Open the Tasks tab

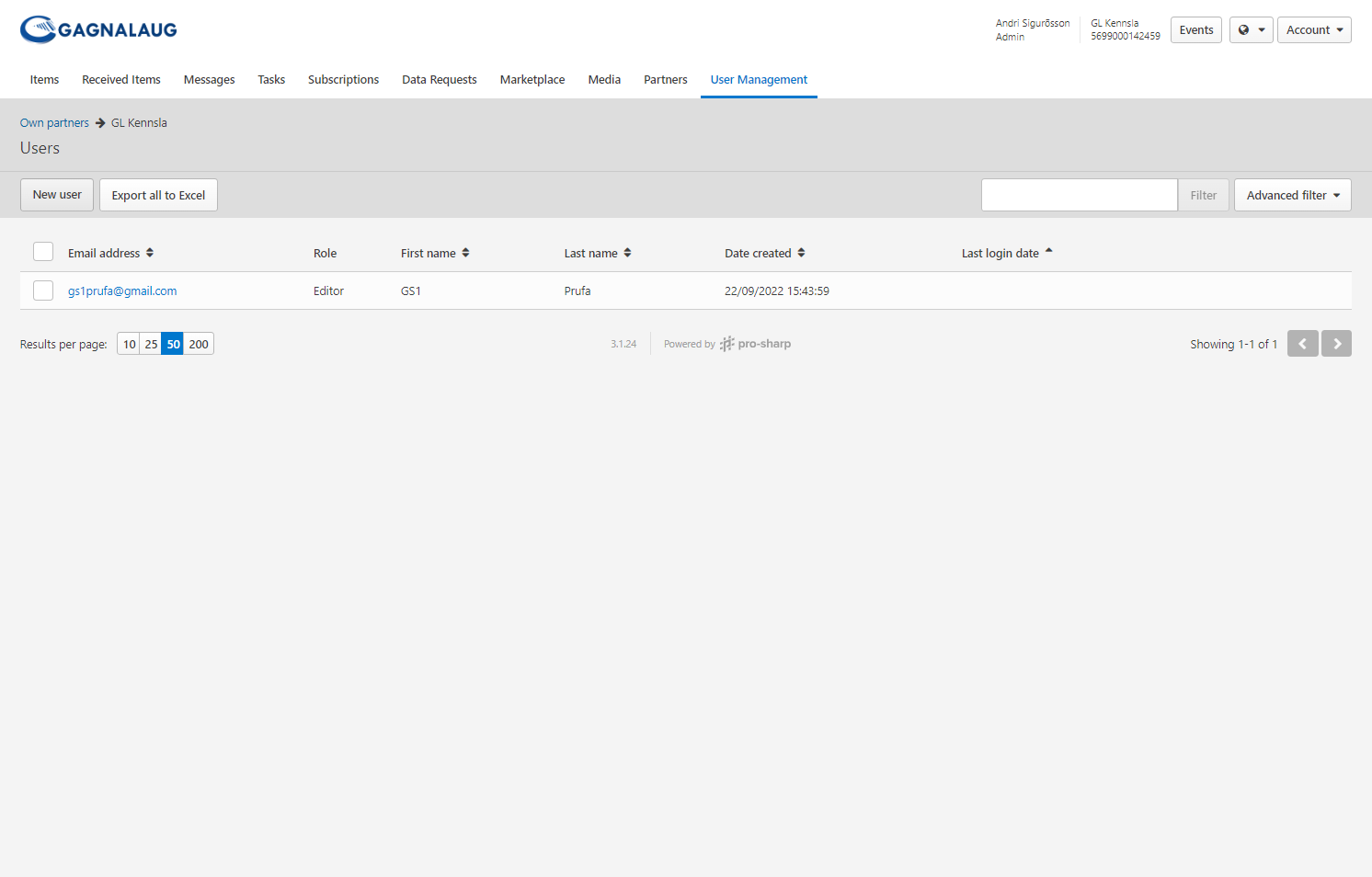pyautogui.click(x=271, y=79)
